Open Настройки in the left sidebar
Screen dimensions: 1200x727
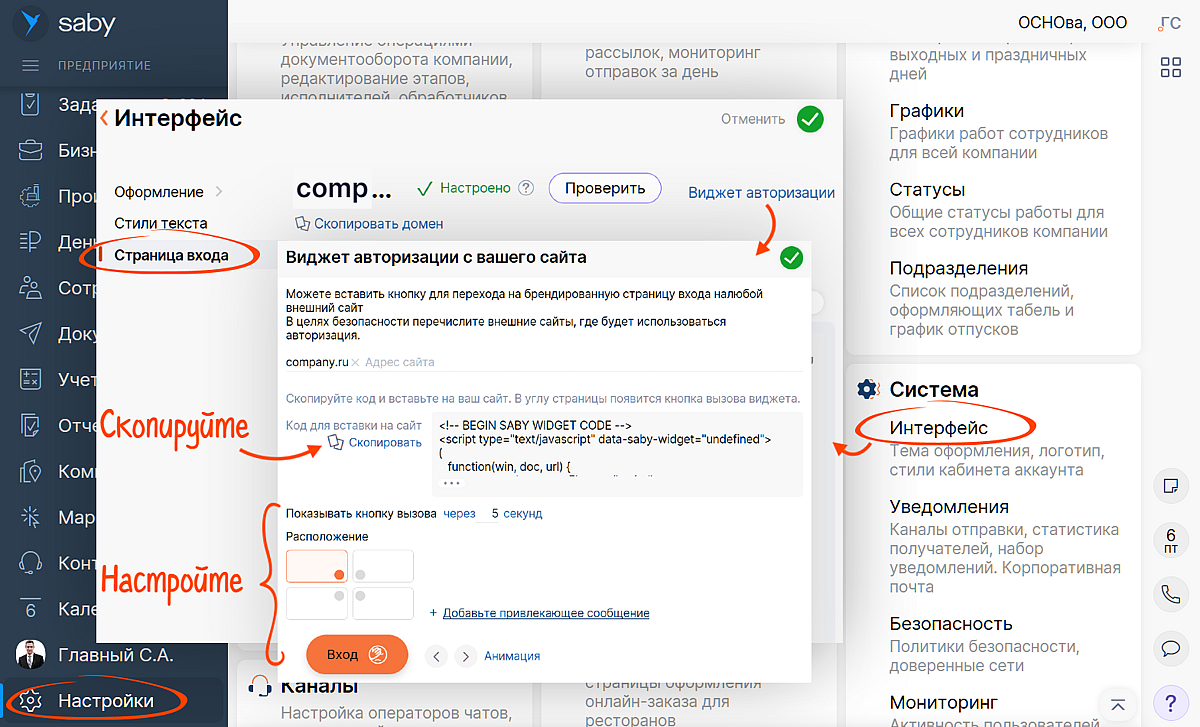[105, 701]
